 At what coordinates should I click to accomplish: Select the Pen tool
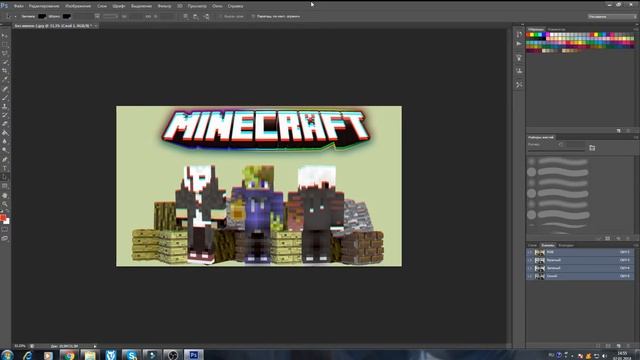[4, 160]
